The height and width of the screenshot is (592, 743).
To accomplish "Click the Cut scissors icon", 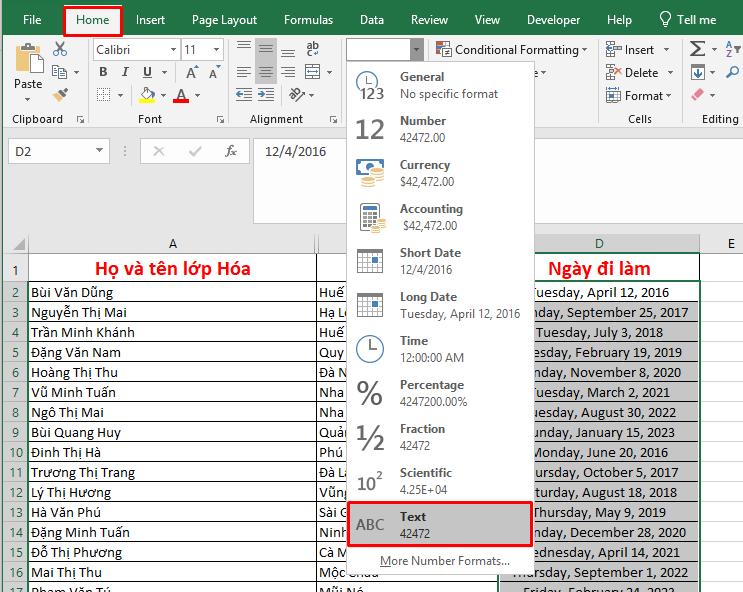I will coord(59,49).
